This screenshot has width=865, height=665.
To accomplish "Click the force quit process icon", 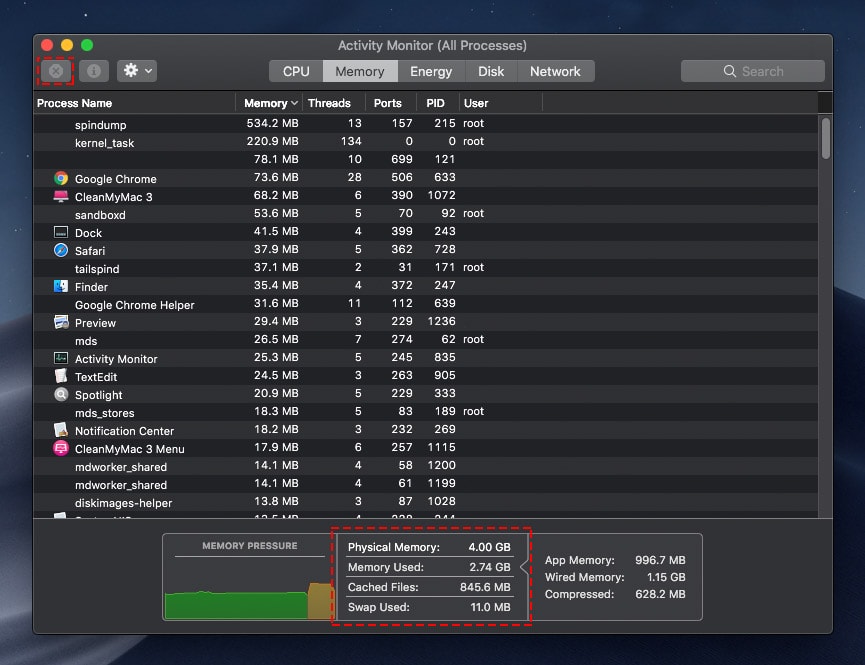I will (x=56, y=71).
